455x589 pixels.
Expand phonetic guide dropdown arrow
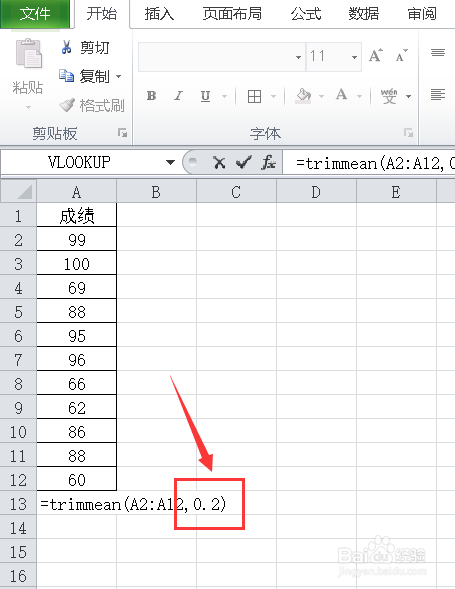408,97
